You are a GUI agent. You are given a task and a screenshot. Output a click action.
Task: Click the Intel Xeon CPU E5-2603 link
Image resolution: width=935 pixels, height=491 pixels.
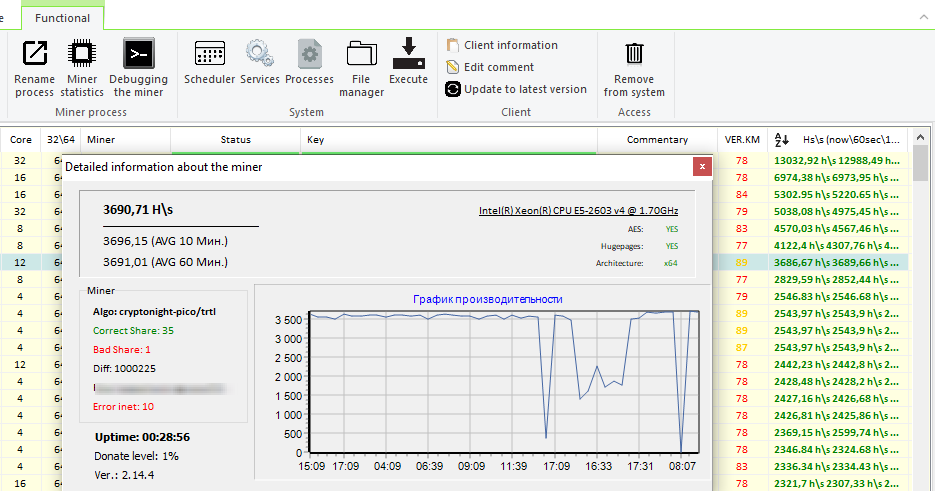[578, 211]
